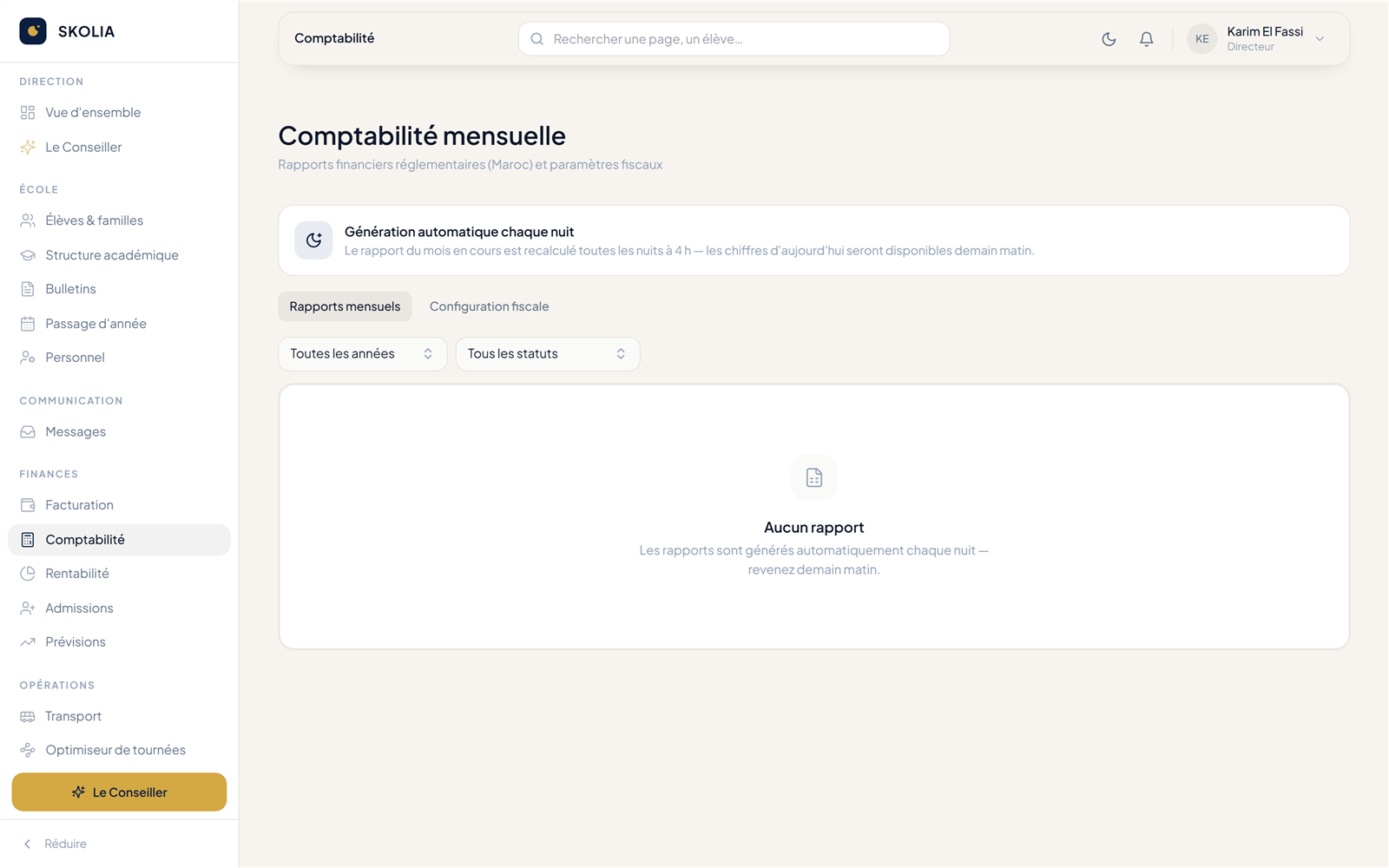Click the Comptabilité mensuelle page title
Viewport: 1389px width, 868px height.
[422, 135]
